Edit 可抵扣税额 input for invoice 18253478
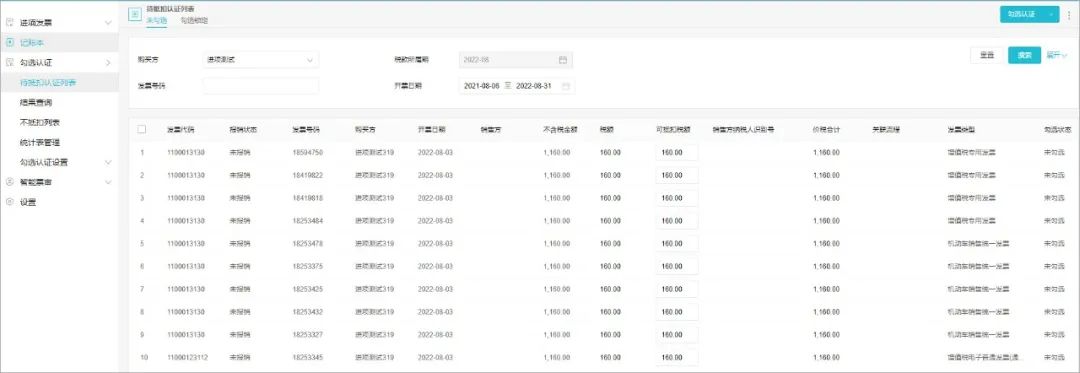The width and height of the screenshot is (1080, 373). pos(677,244)
